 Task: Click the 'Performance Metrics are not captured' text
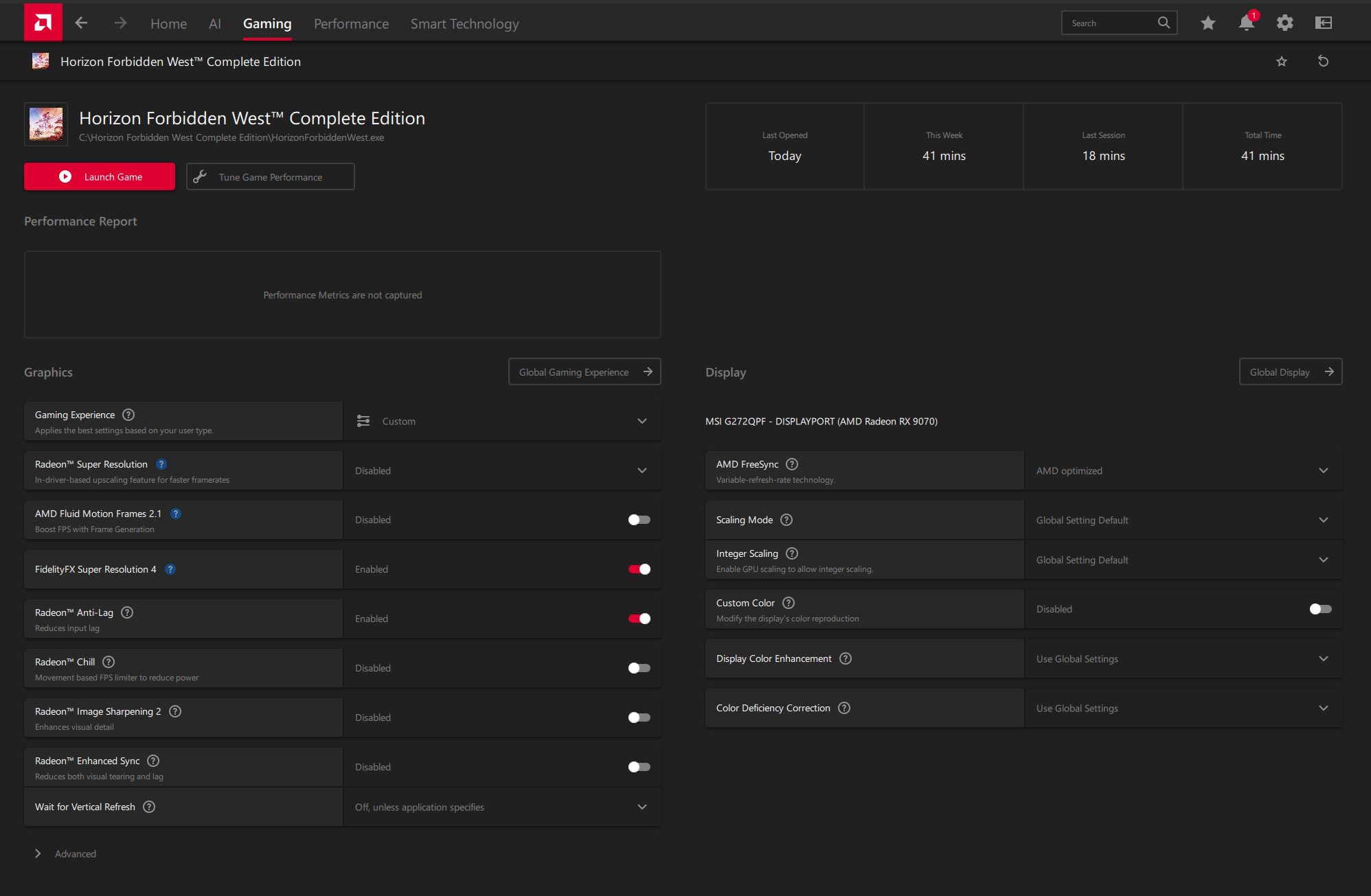pos(343,295)
